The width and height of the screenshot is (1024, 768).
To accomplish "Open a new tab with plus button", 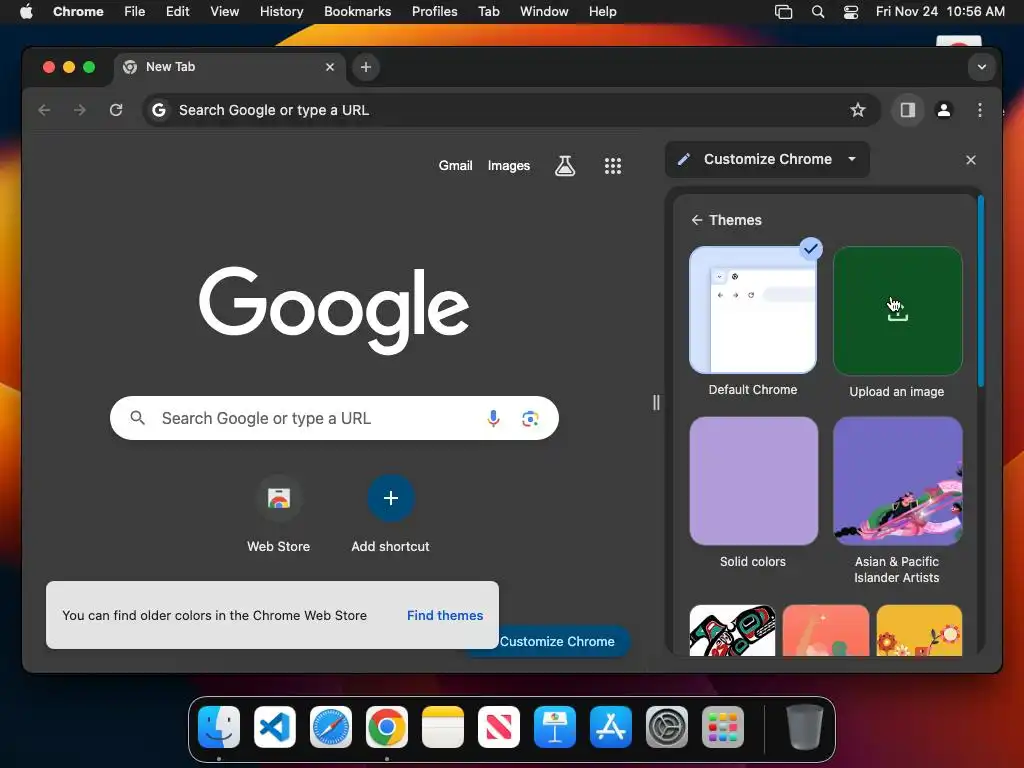I will click(x=366, y=67).
